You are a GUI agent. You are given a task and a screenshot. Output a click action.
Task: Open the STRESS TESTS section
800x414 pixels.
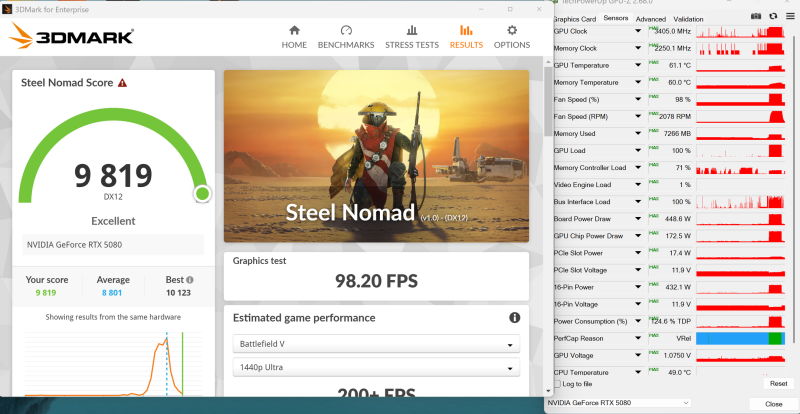point(412,37)
